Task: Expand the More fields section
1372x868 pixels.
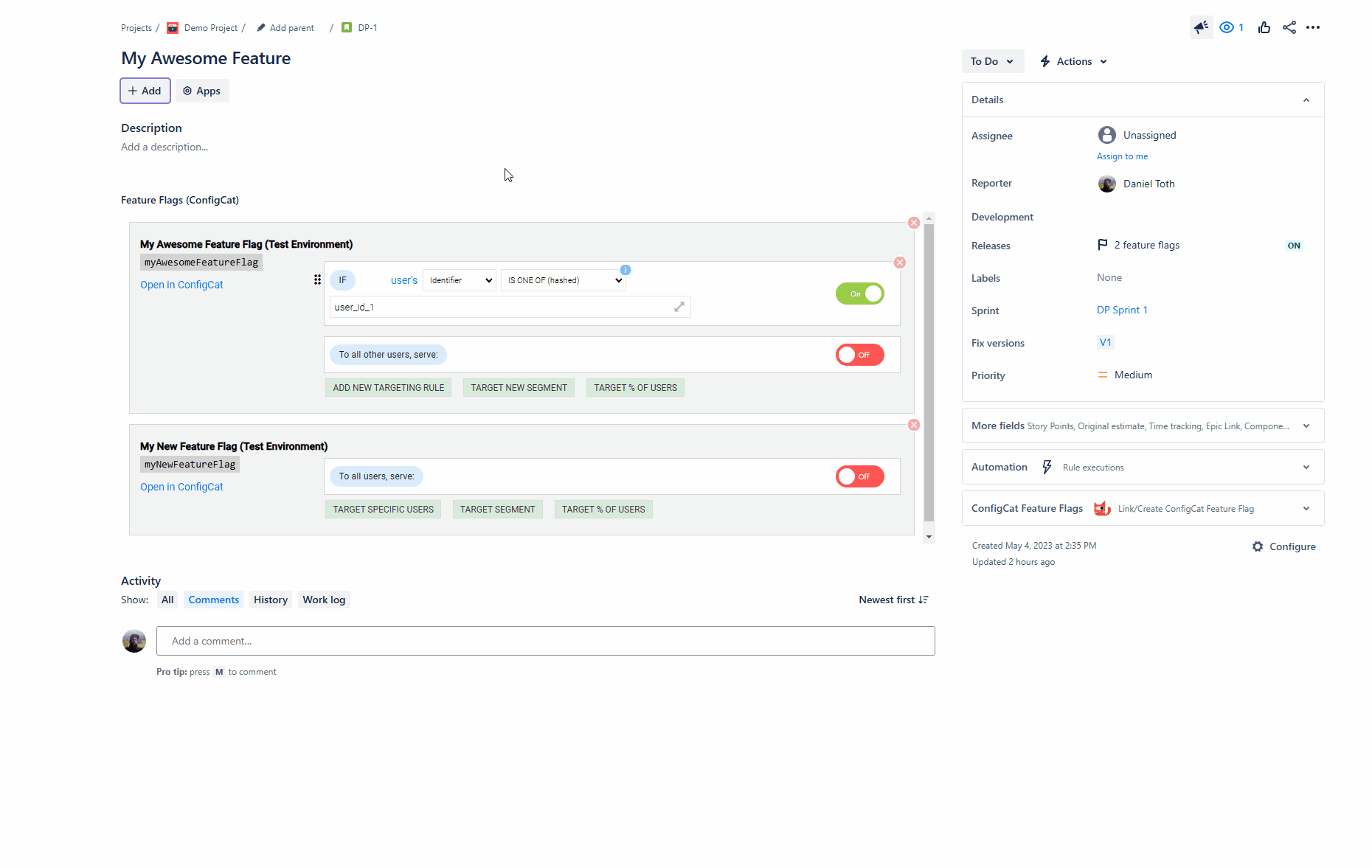Action: [x=1306, y=426]
